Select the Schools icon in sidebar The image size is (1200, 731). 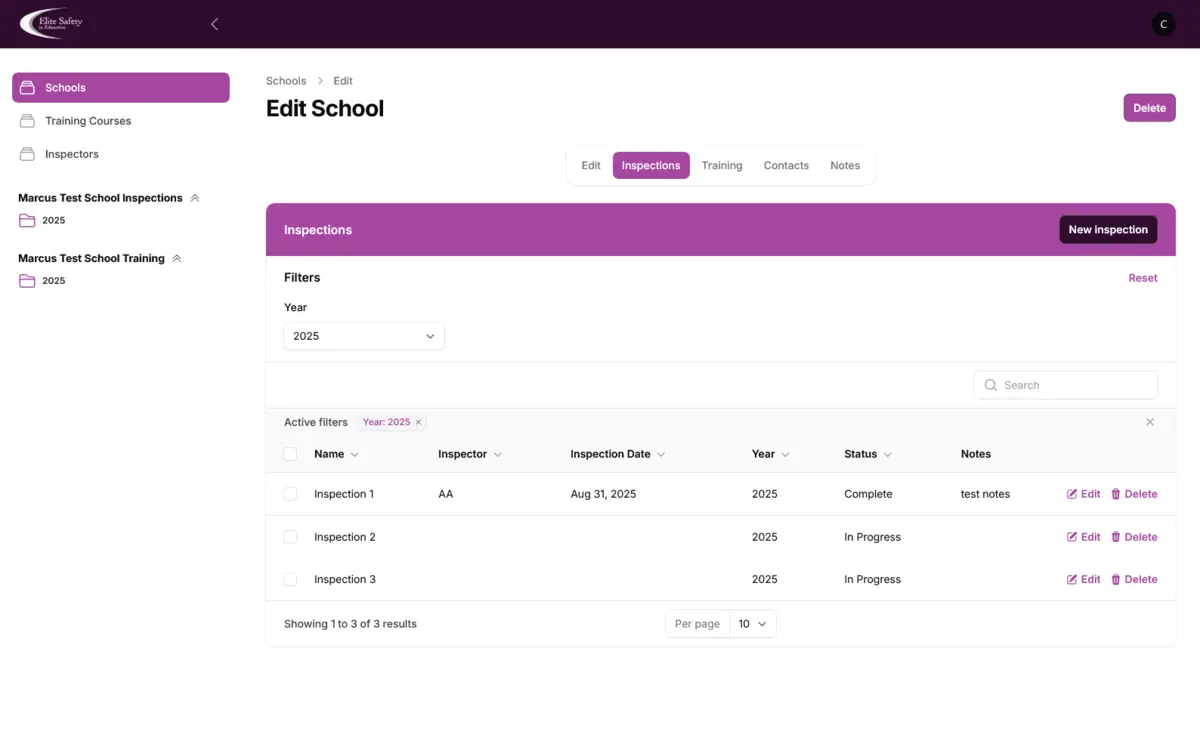pos(28,87)
